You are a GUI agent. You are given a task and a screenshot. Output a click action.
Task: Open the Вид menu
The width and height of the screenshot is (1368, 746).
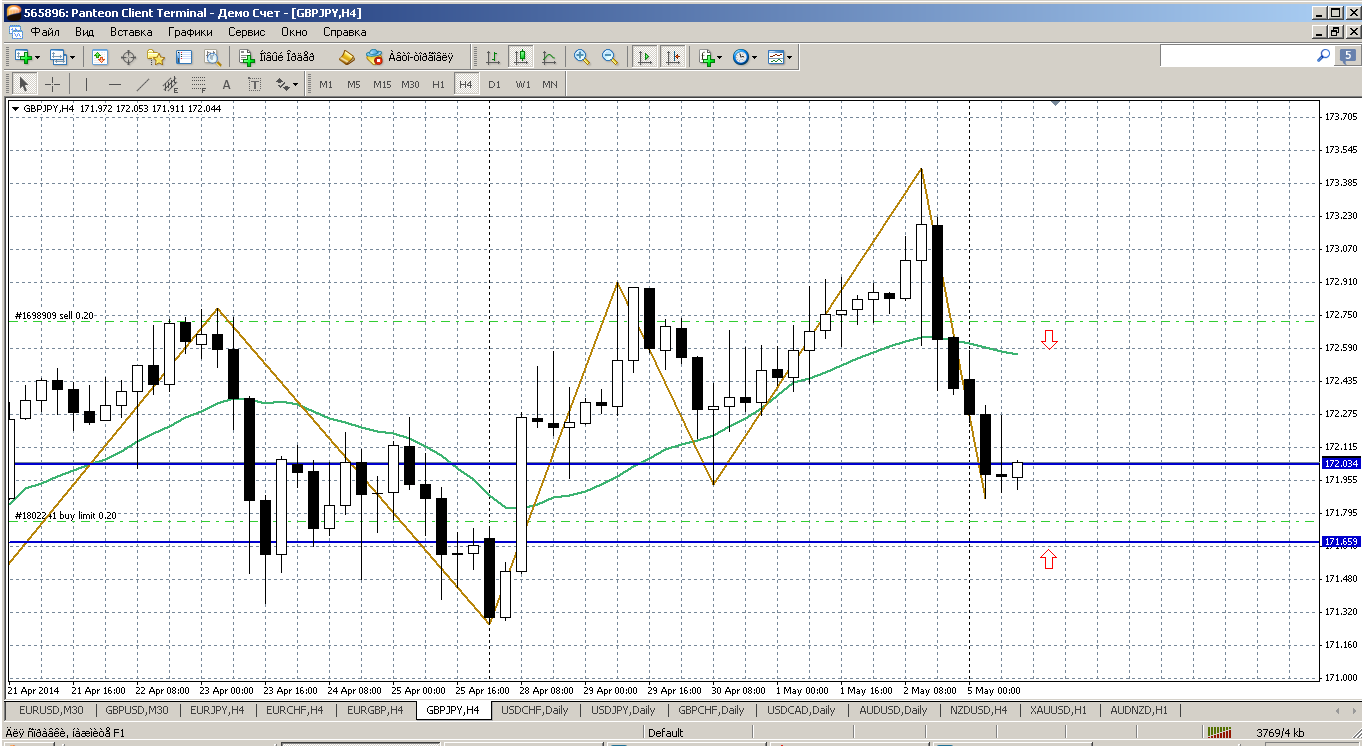point(84,32)
